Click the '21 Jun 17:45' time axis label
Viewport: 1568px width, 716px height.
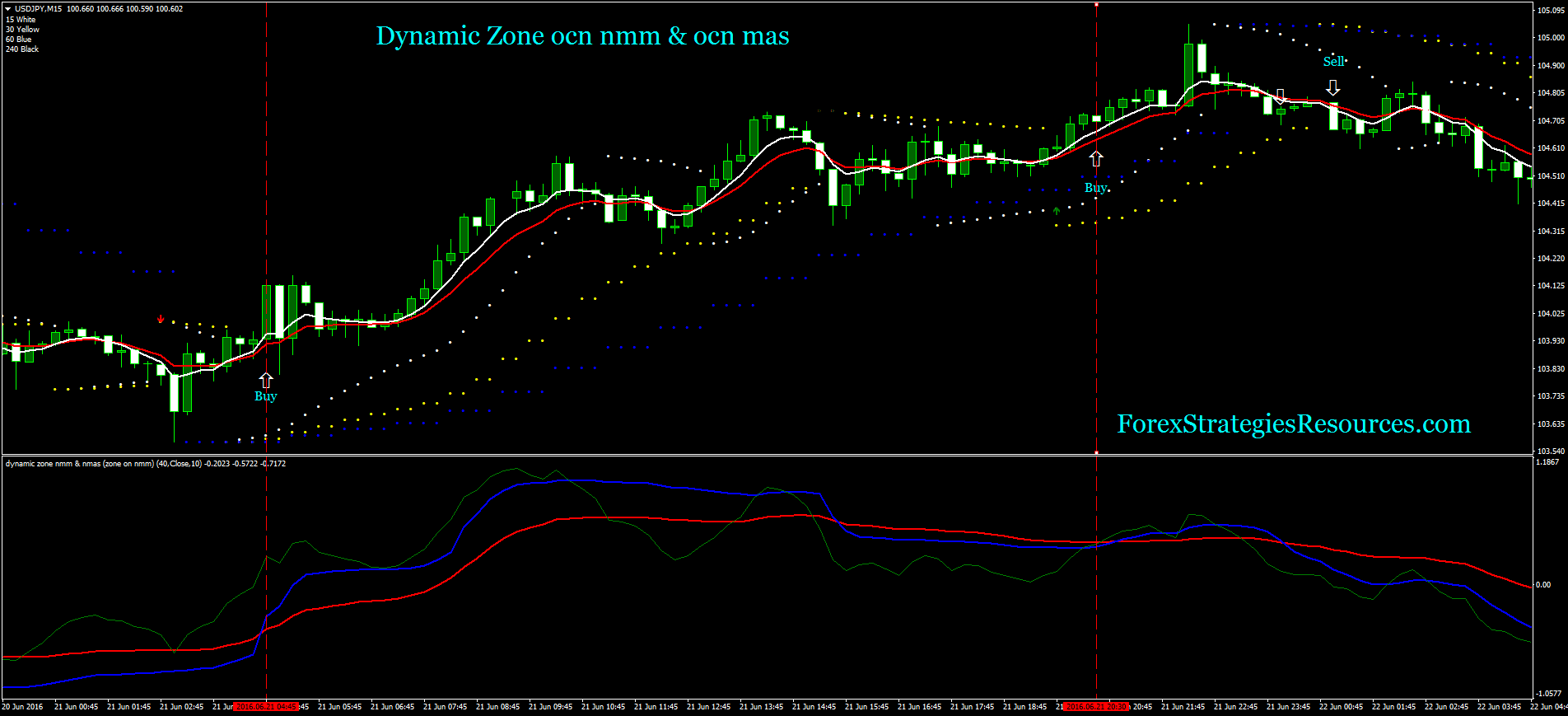pos(972,707)
